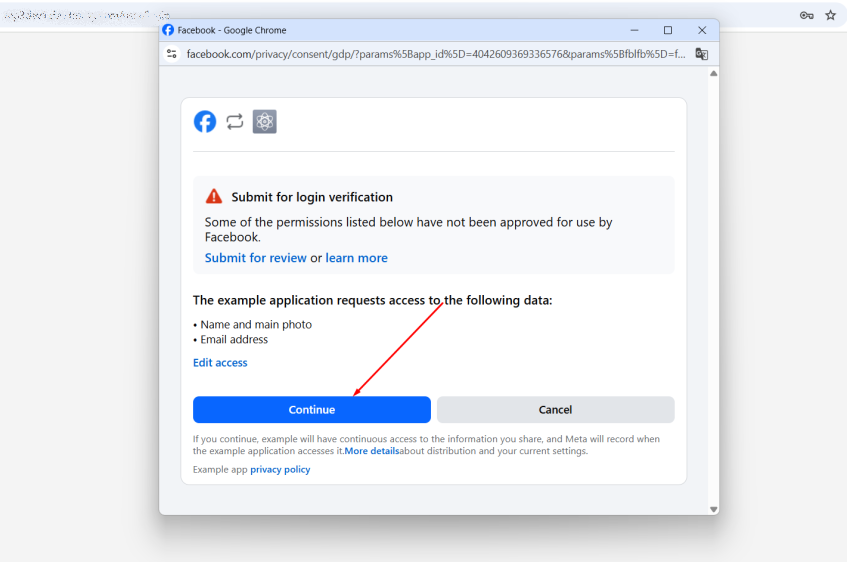Open the Submit for review link

(256, 258)
